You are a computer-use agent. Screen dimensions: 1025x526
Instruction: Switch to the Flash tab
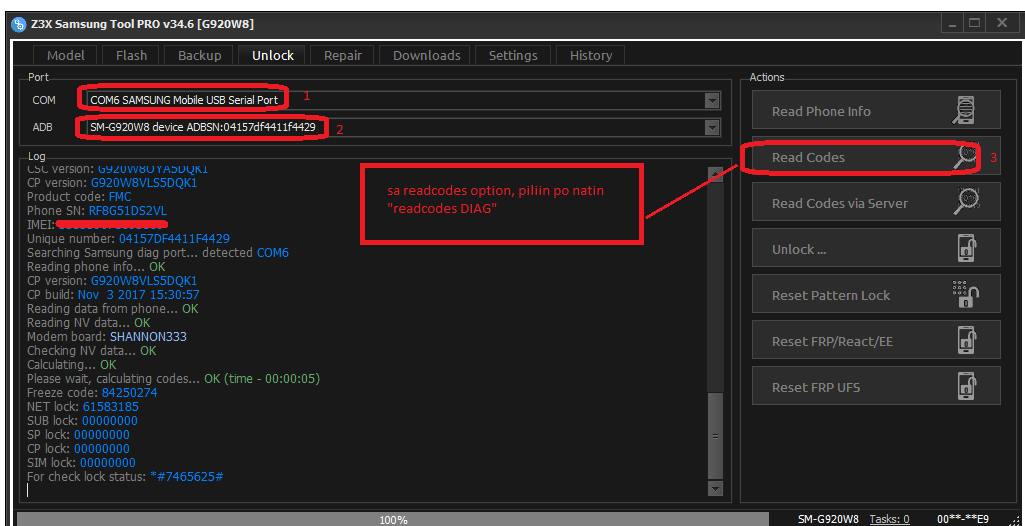tap(131, 56)
